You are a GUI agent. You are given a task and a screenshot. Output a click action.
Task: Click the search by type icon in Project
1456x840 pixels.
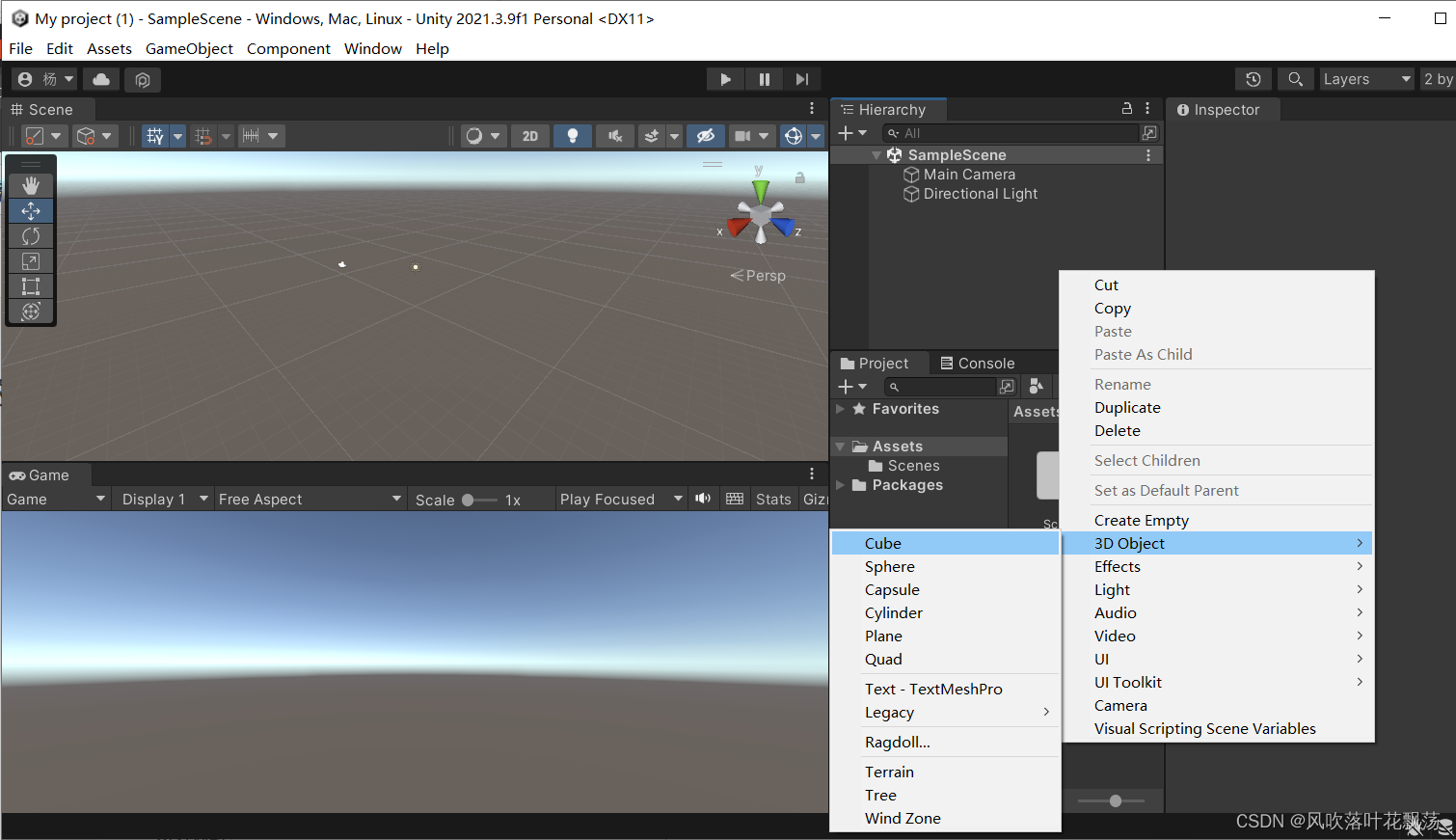coord(1036,386)
